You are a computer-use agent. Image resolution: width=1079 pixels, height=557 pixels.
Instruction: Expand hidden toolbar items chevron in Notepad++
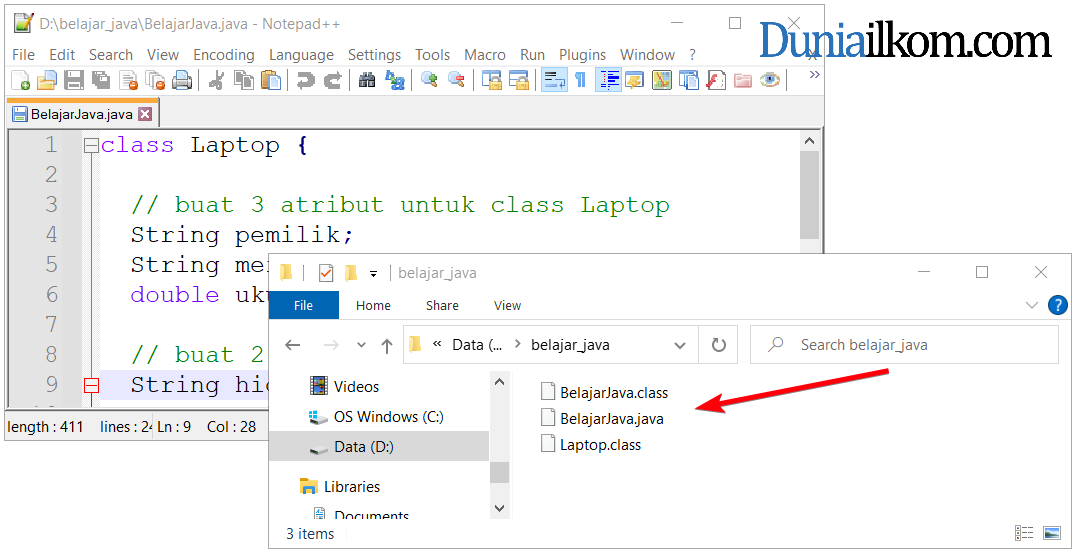[x=815, y=74]
